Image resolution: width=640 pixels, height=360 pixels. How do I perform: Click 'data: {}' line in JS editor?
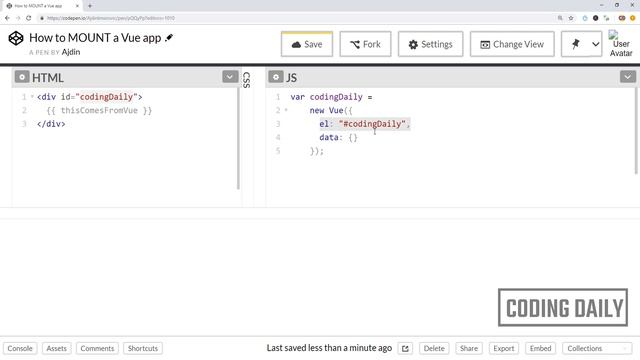(338, 137)
